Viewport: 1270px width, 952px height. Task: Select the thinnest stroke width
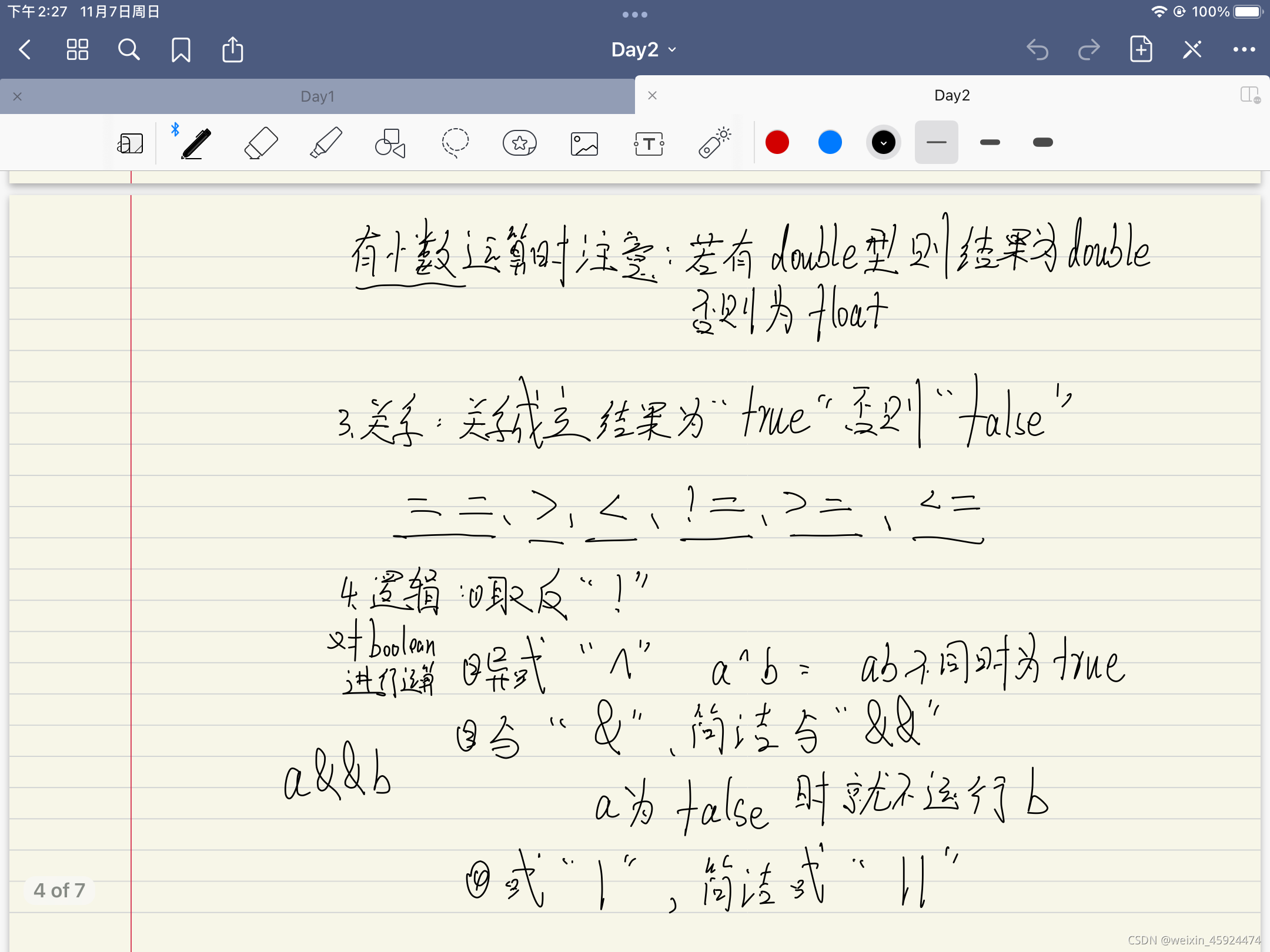(x=937, y=142)
